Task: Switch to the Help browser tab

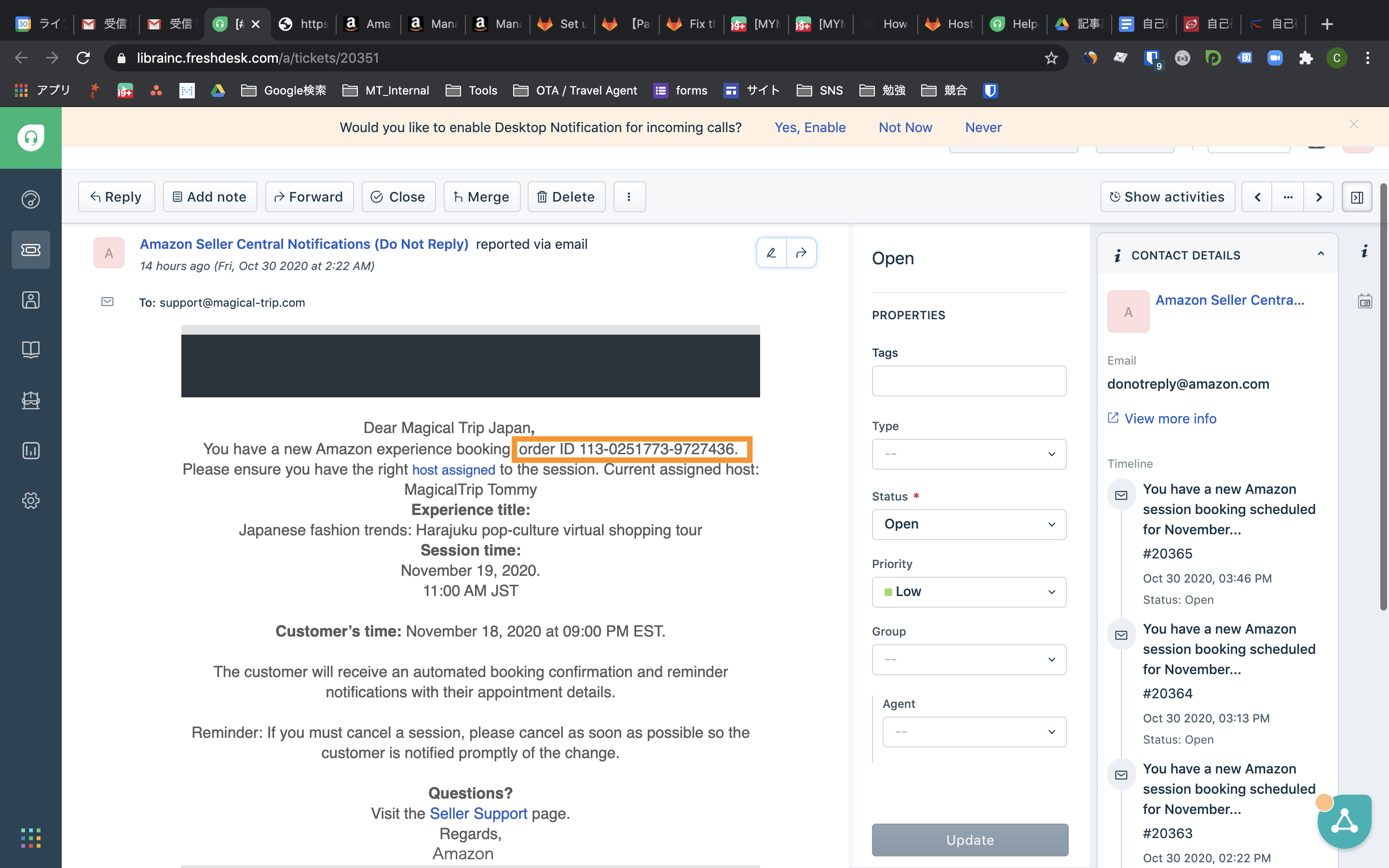Action: click(1015, 24)
